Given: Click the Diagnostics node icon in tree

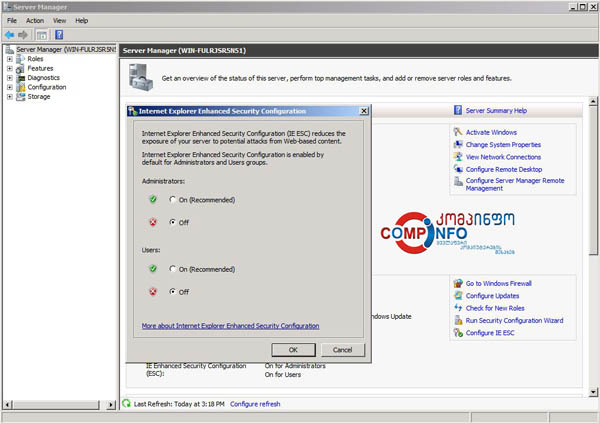Looking at the screenshot, I should (x=20, y=78).
